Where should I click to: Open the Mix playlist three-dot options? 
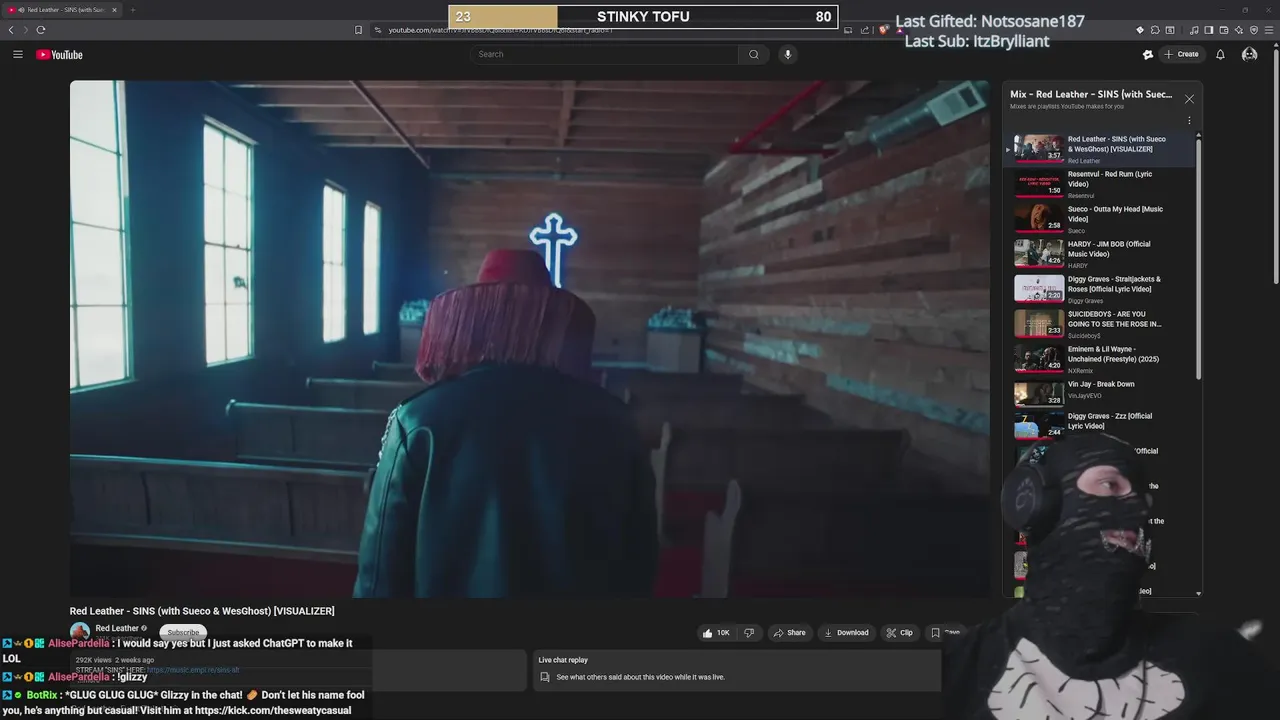[1189, 120]
